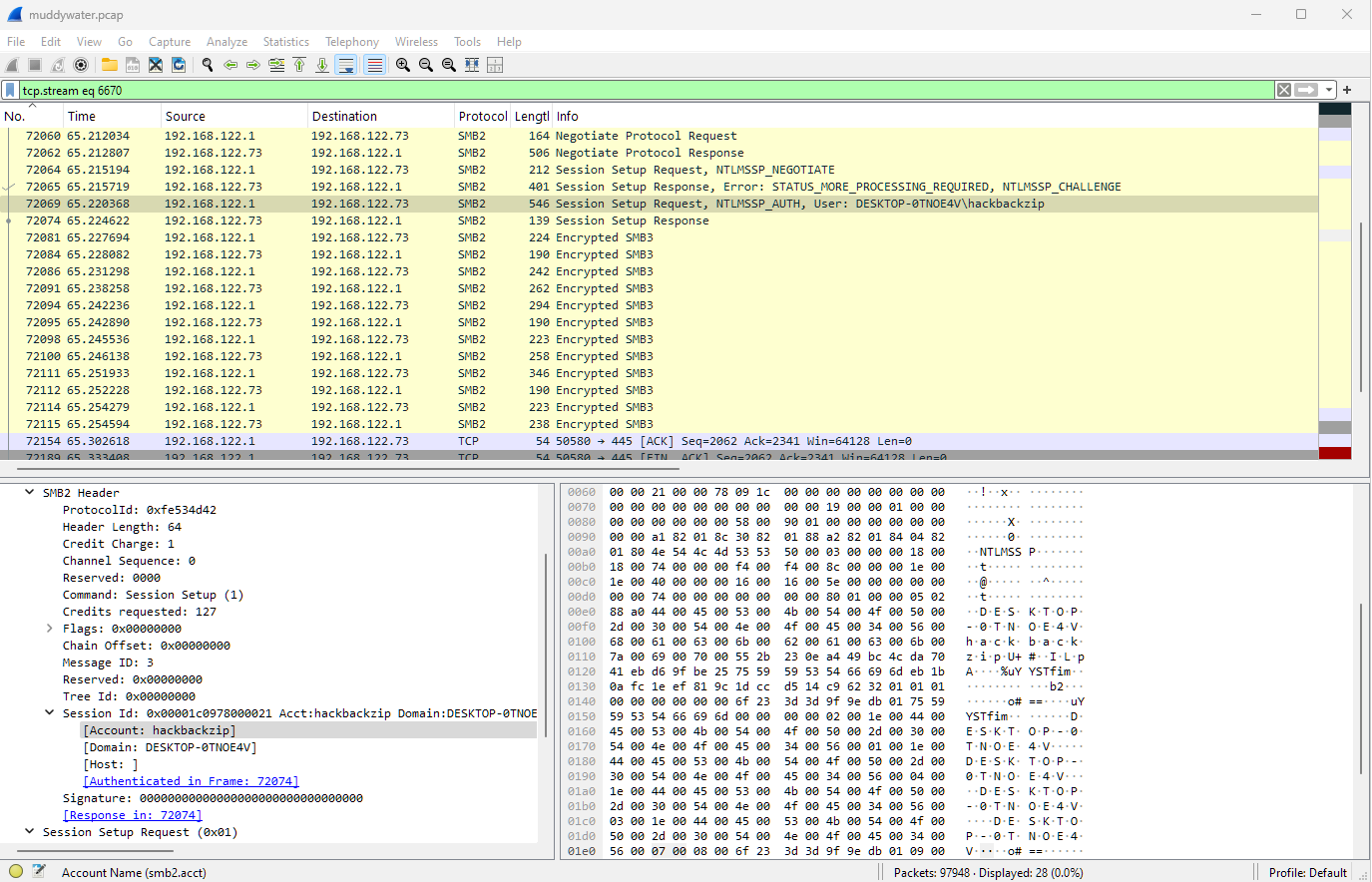1372x882 pixels.
Task: Collapse the Session Id tree node
Action: [49, 713]
